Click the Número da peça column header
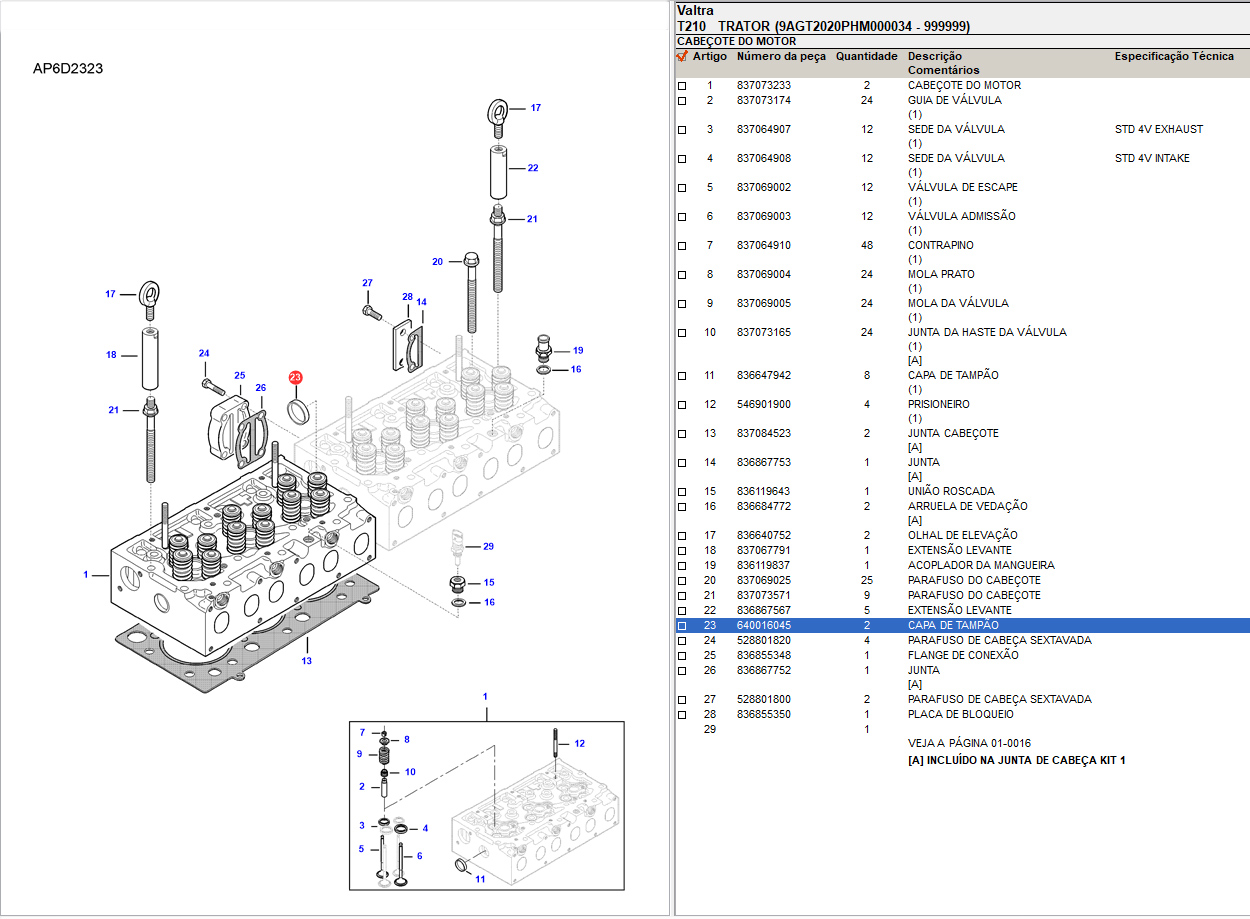The height and width of the screenshot is (919, 1250). tap(781, 57)
